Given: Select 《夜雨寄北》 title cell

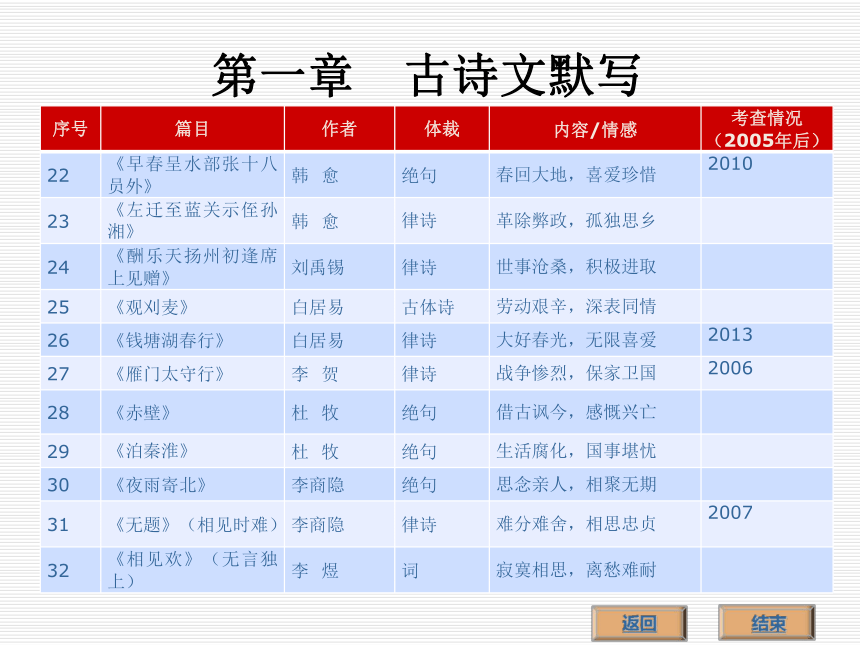Looking at the screenshot, I should (x=193, y=484).
